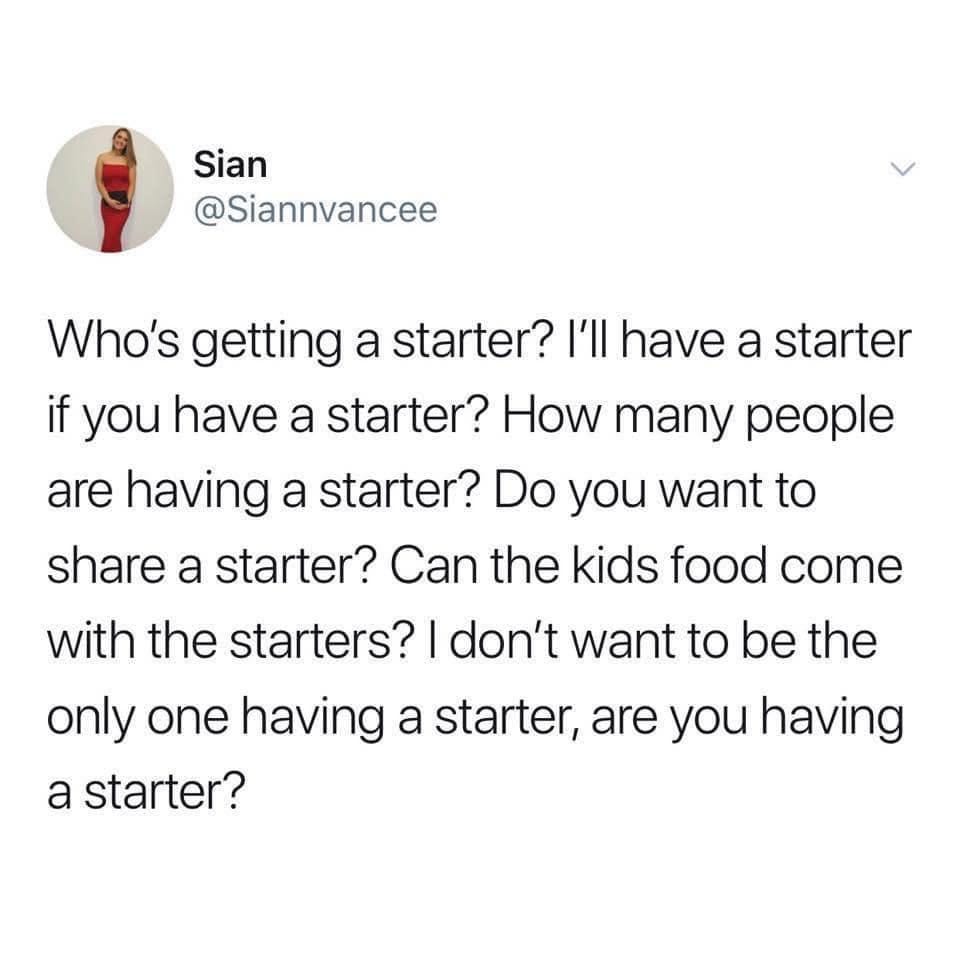960x960 pixels.
Task: Click the tweet line starting "Who's getting a starter?"
Action: 480,342
